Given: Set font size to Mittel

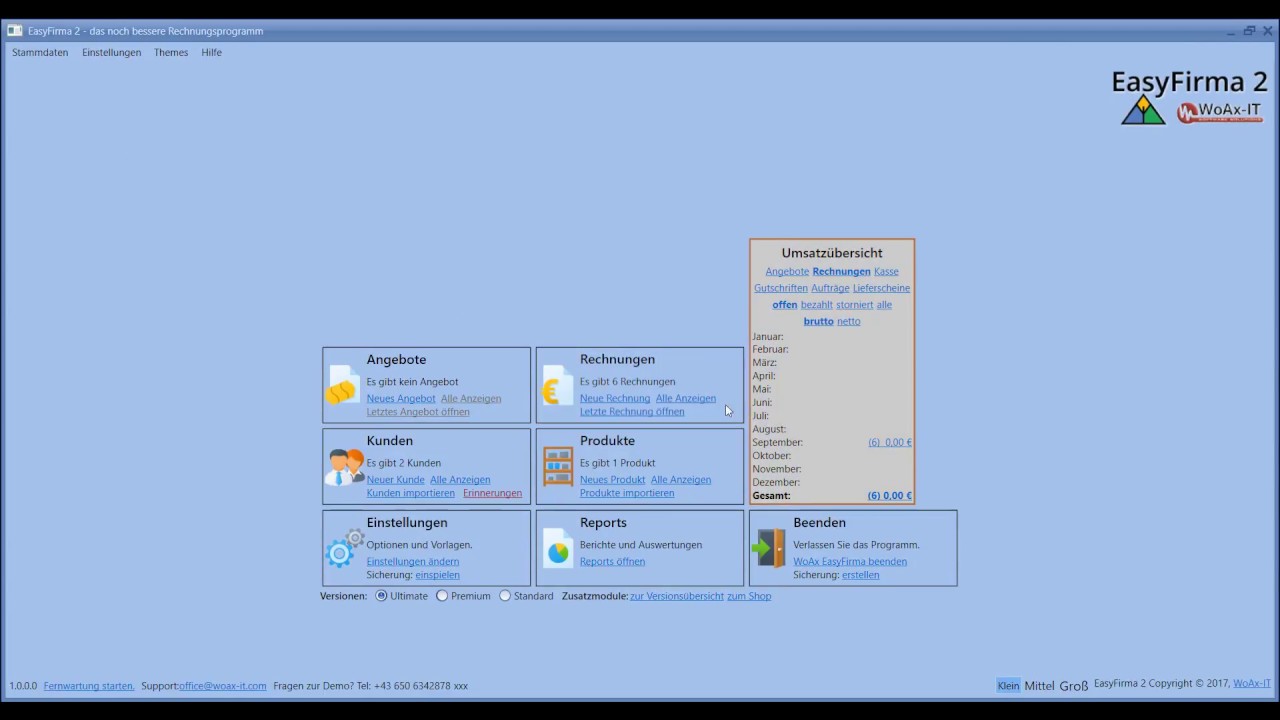Looking at the screenshot, I should pos(1039,686).
